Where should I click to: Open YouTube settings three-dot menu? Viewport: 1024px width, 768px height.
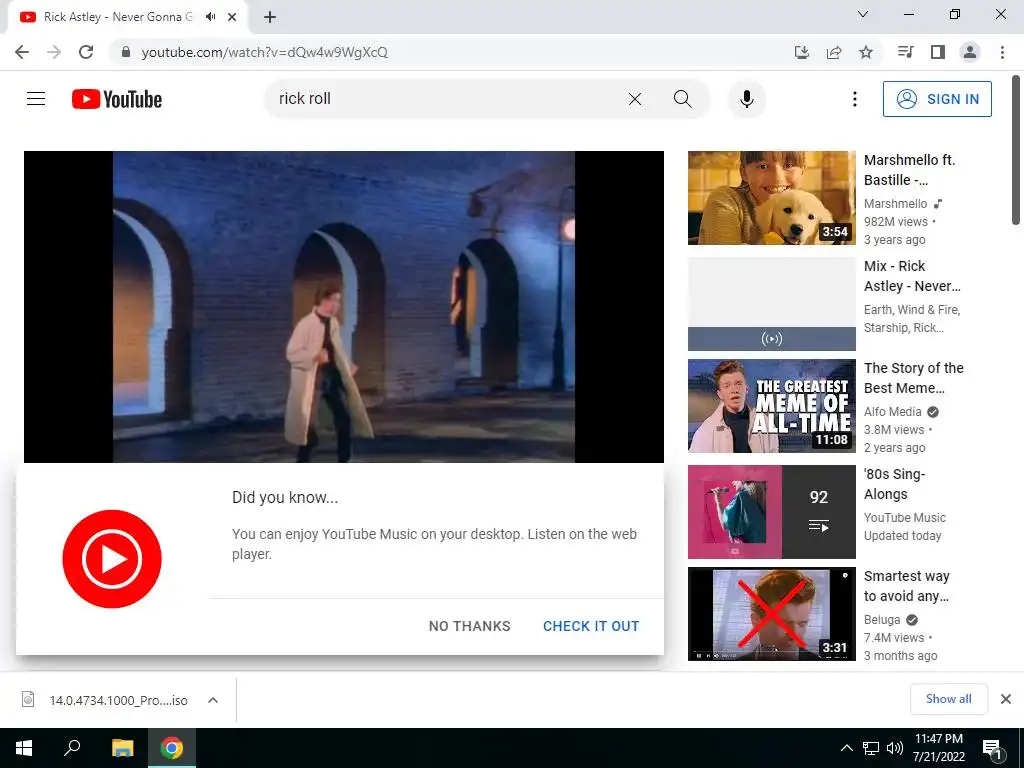point(854,99)
